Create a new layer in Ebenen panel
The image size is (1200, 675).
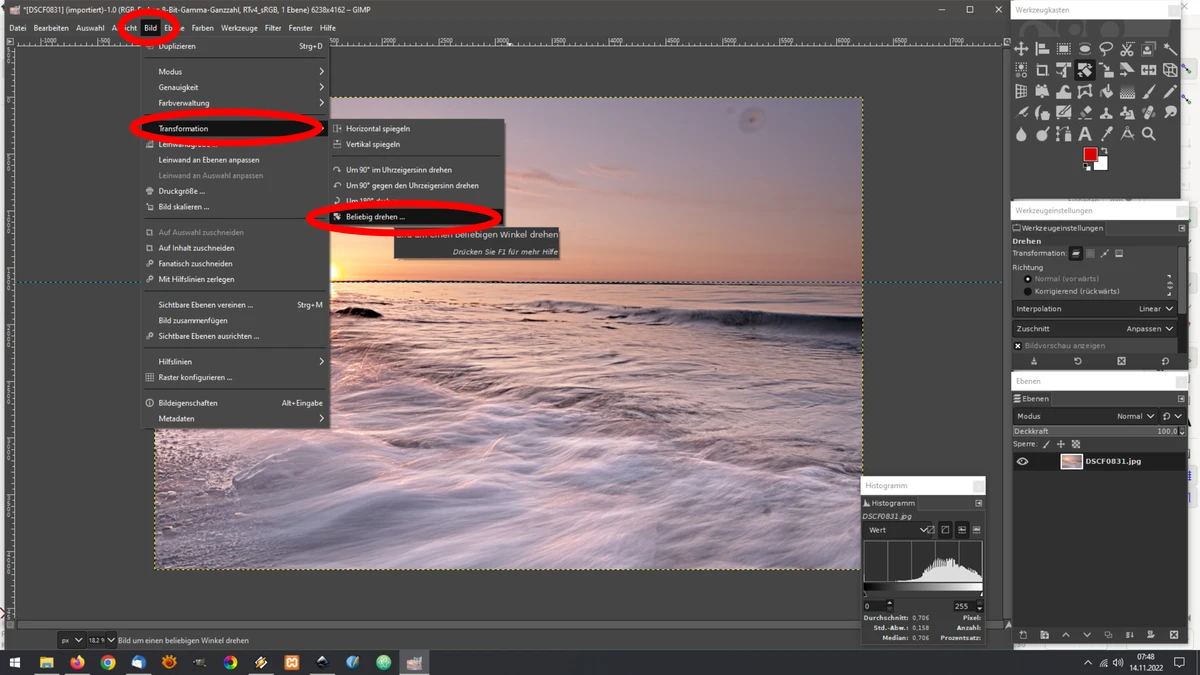click(1023, 635)
